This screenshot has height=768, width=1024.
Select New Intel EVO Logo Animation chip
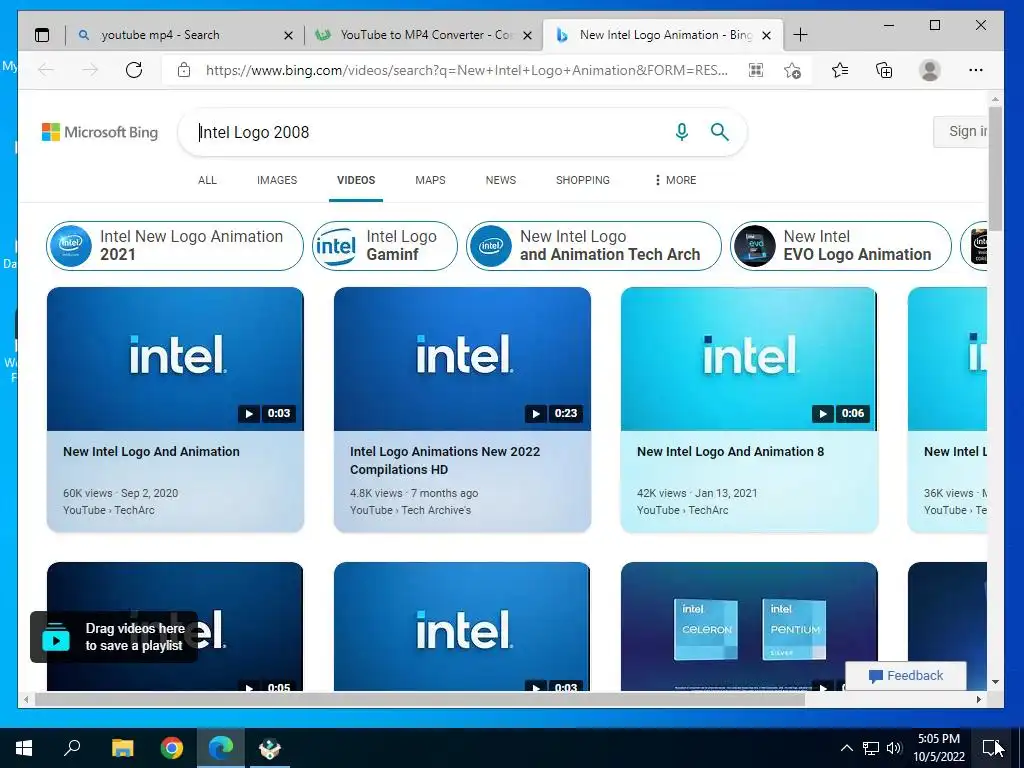coord(840,246)
